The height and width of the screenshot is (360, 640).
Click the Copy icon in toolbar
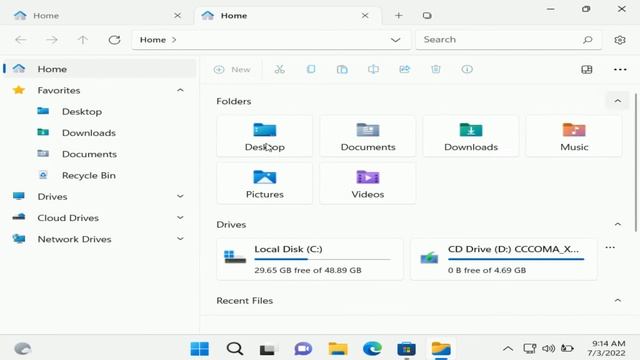click(x=311, y=69)
